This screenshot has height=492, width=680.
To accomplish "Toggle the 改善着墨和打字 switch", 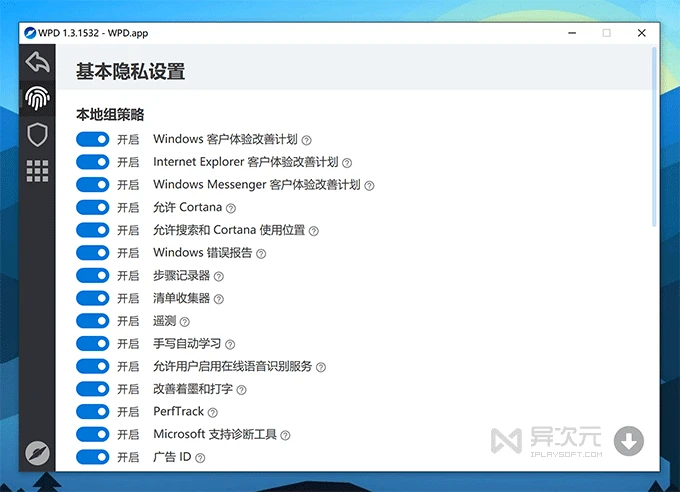I will tap(92, 389).
